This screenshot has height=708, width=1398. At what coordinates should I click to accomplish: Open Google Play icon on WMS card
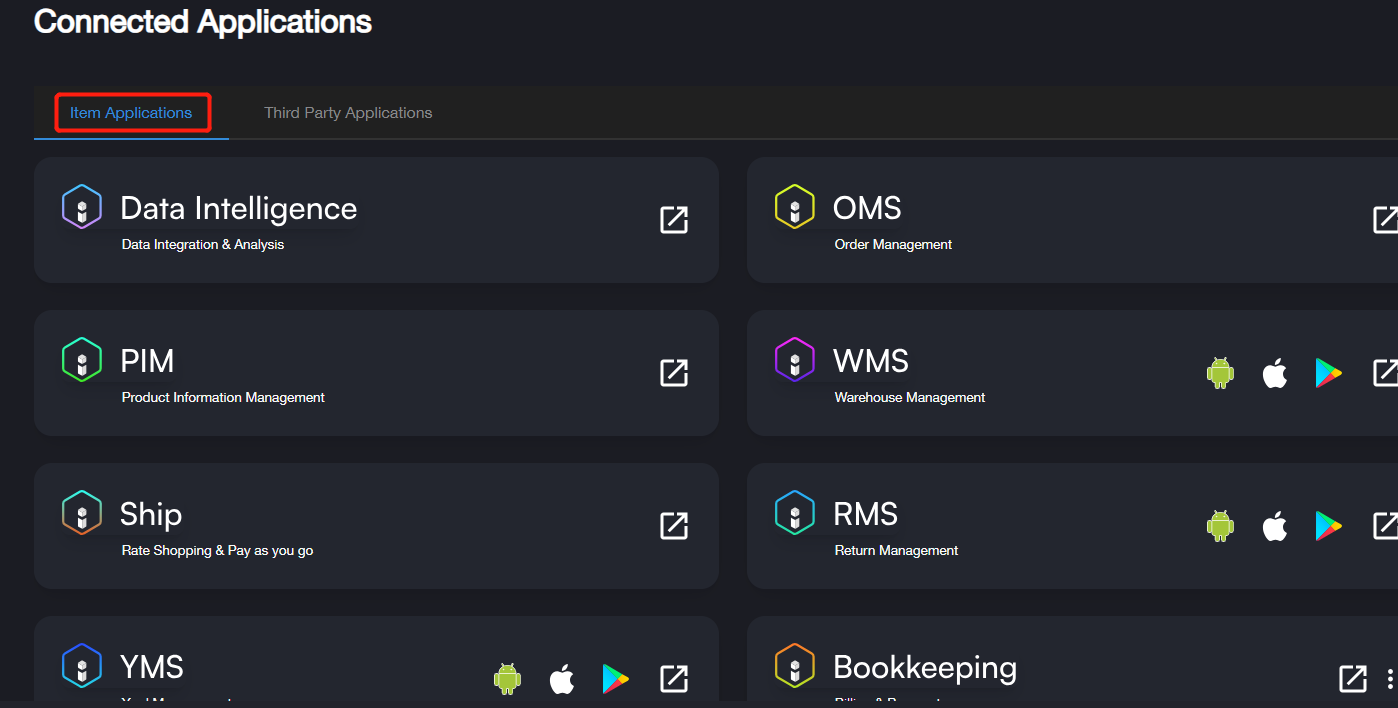point(1328,373)
